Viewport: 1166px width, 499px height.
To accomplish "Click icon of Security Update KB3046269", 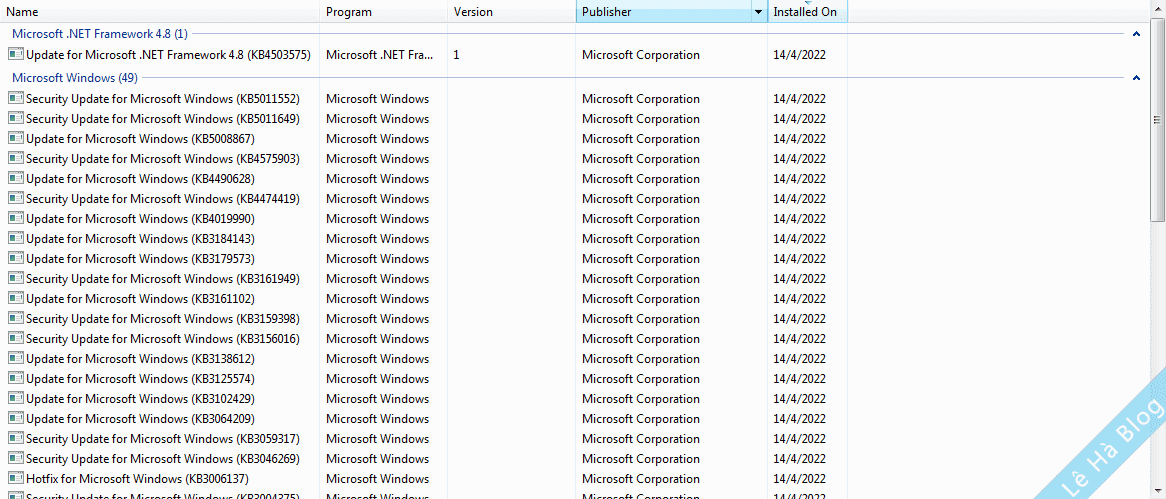I will pos(15,459).
